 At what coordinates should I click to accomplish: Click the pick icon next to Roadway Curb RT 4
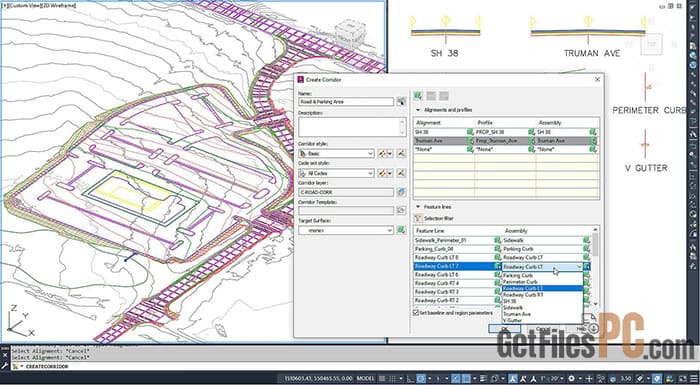click(x=497, y=283)
